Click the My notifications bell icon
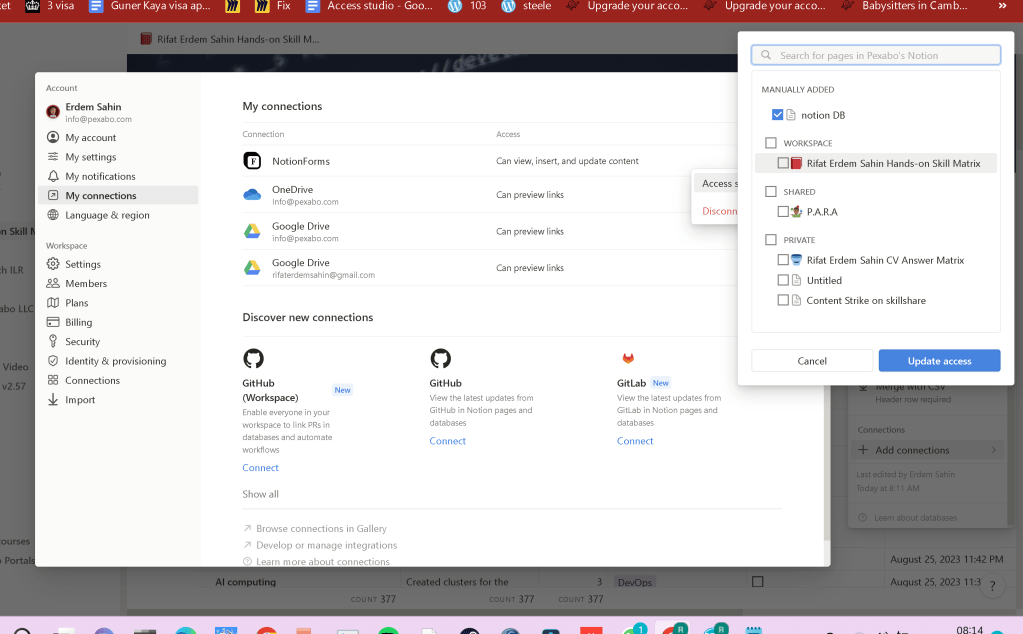The width and height of the screenshot is (1023, 634). tap(53, 176)
